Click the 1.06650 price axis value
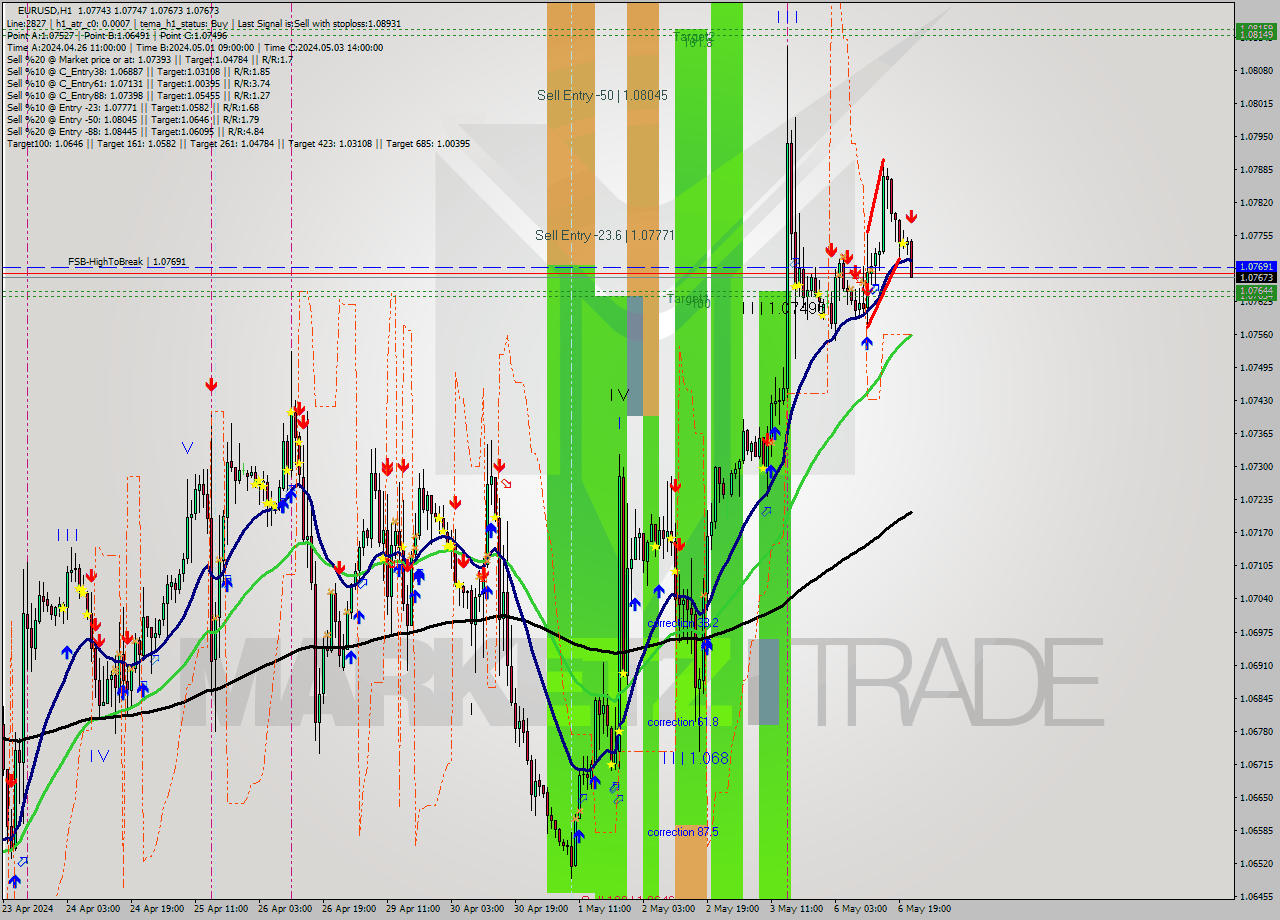 (x=1256, y=797)
